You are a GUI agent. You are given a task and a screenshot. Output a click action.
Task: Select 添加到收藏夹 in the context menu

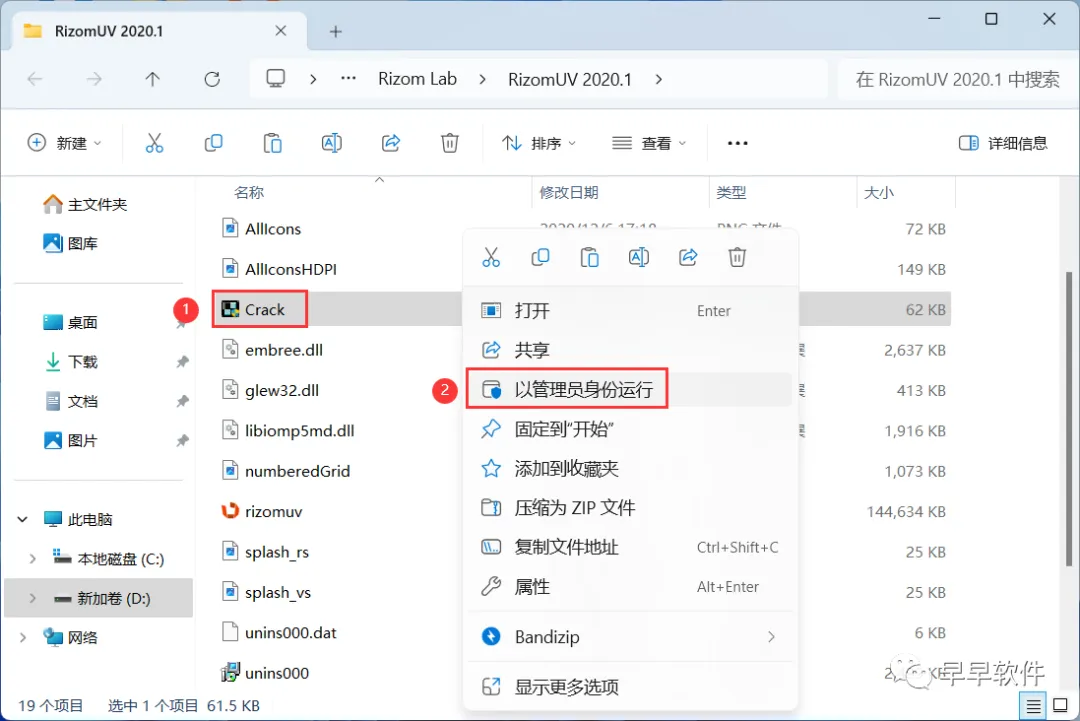pyautogui.click(x=630, y=469)
